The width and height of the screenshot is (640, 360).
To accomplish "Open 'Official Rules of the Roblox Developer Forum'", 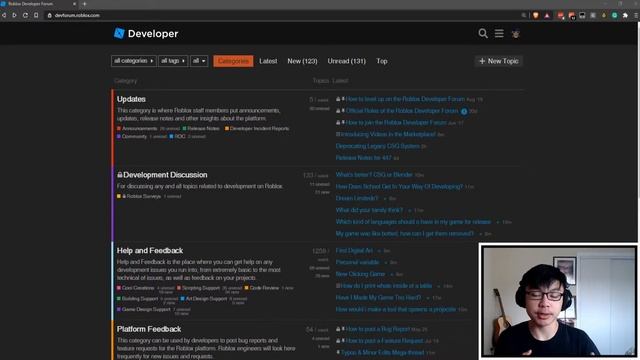I will [402, 111].
